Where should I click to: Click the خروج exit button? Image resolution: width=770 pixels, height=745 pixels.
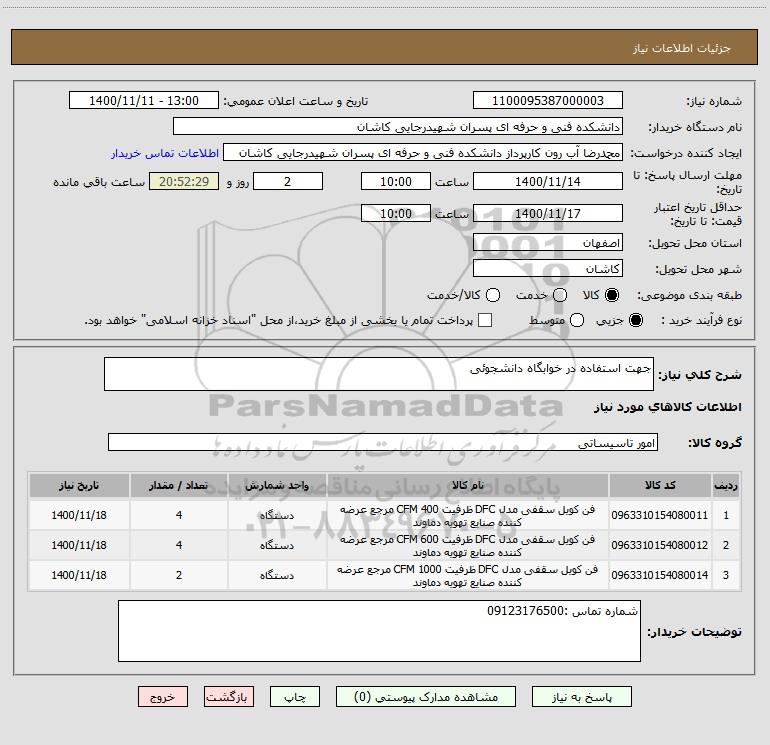coord(163,697)
